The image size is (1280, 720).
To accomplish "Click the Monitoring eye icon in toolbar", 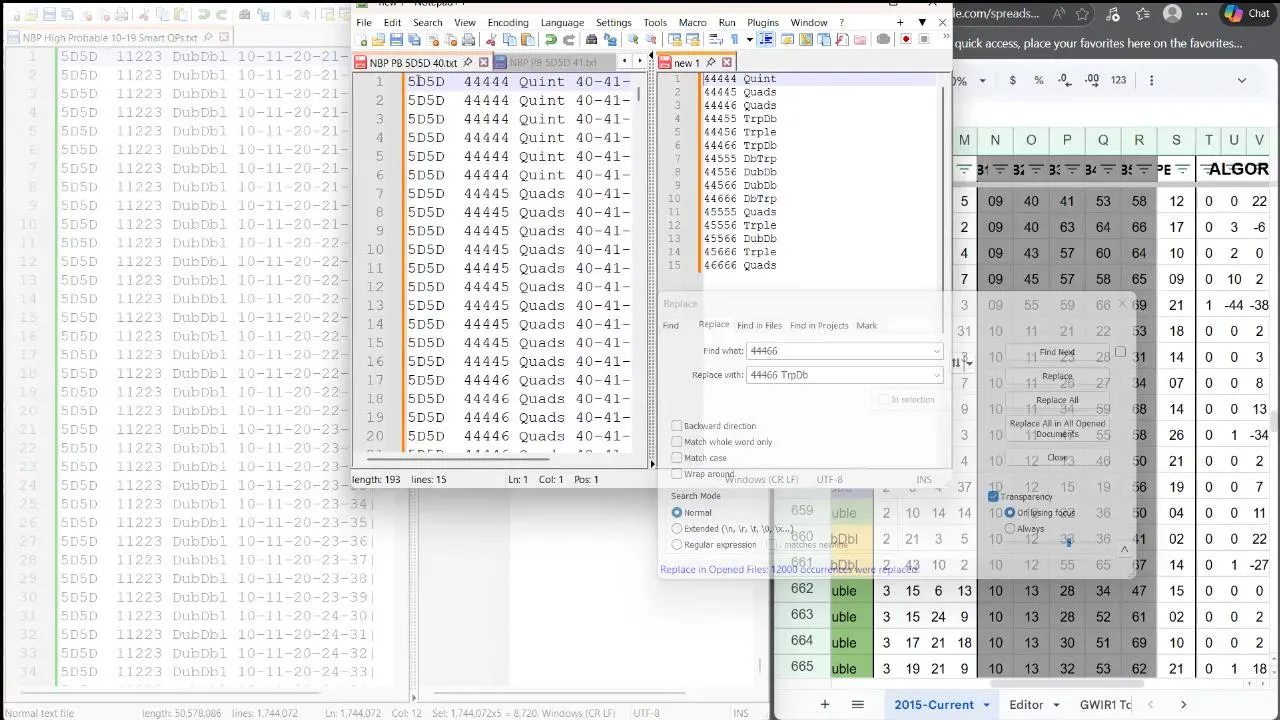I will pyautogui.click(x=883, y=39).
